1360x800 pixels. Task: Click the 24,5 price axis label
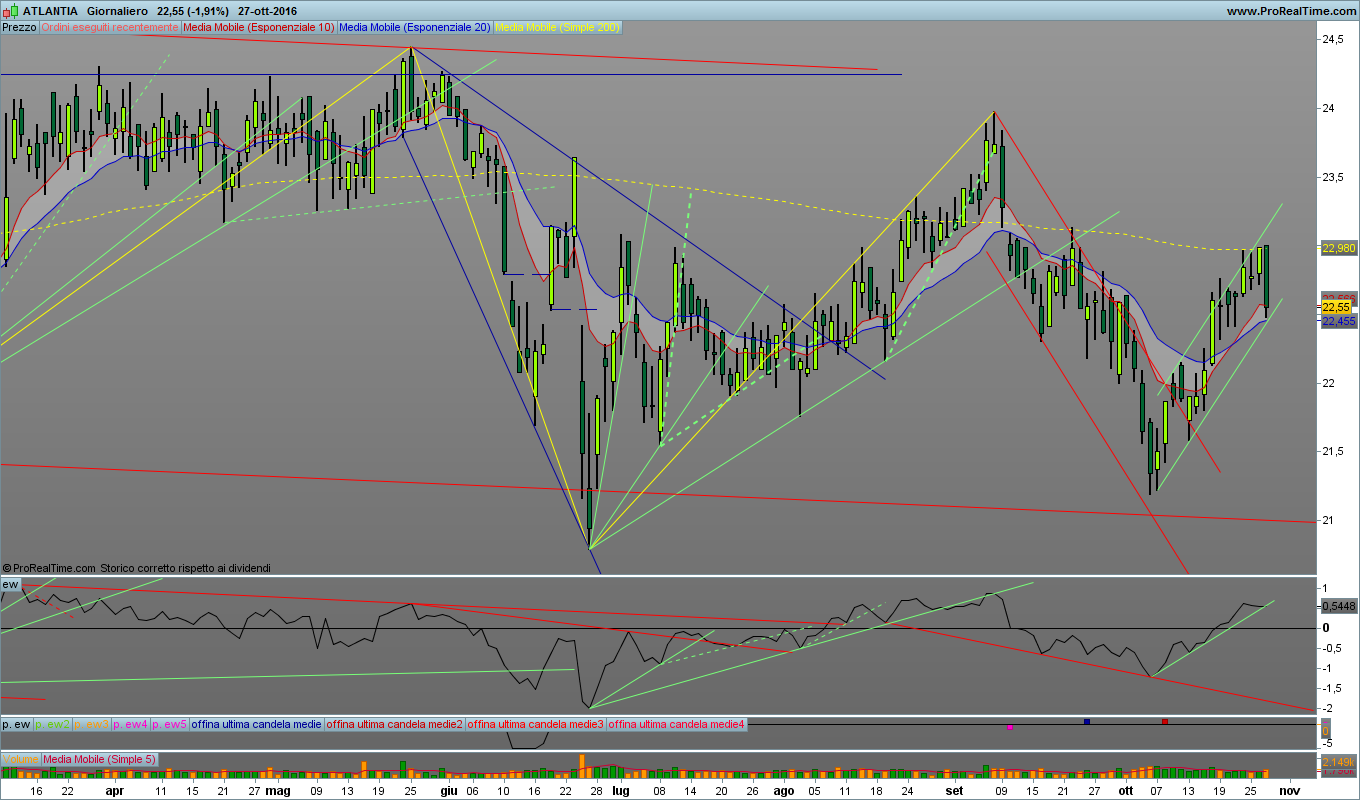point(1333,40)
